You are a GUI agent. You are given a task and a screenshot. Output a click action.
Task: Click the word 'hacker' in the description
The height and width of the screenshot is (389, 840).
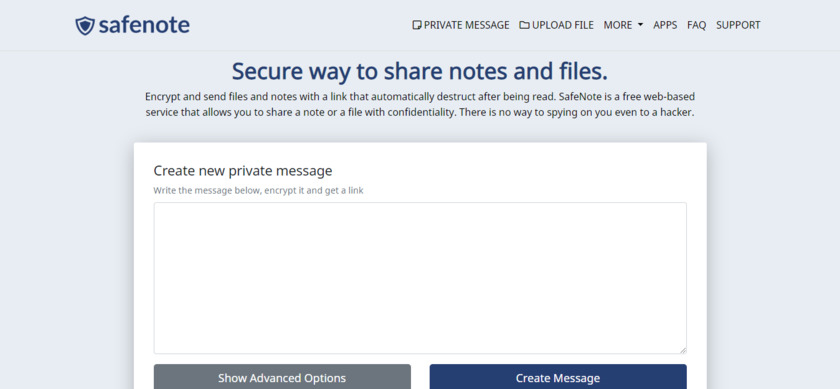(x=679, y=113)
